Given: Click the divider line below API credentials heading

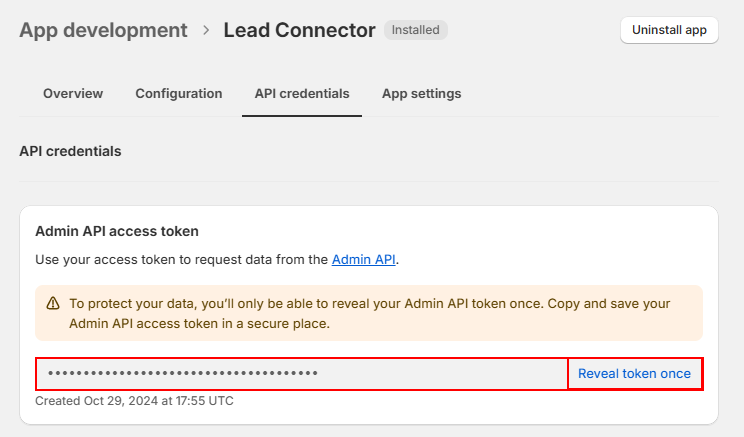Looking at the screenshot, I should 369,181.
